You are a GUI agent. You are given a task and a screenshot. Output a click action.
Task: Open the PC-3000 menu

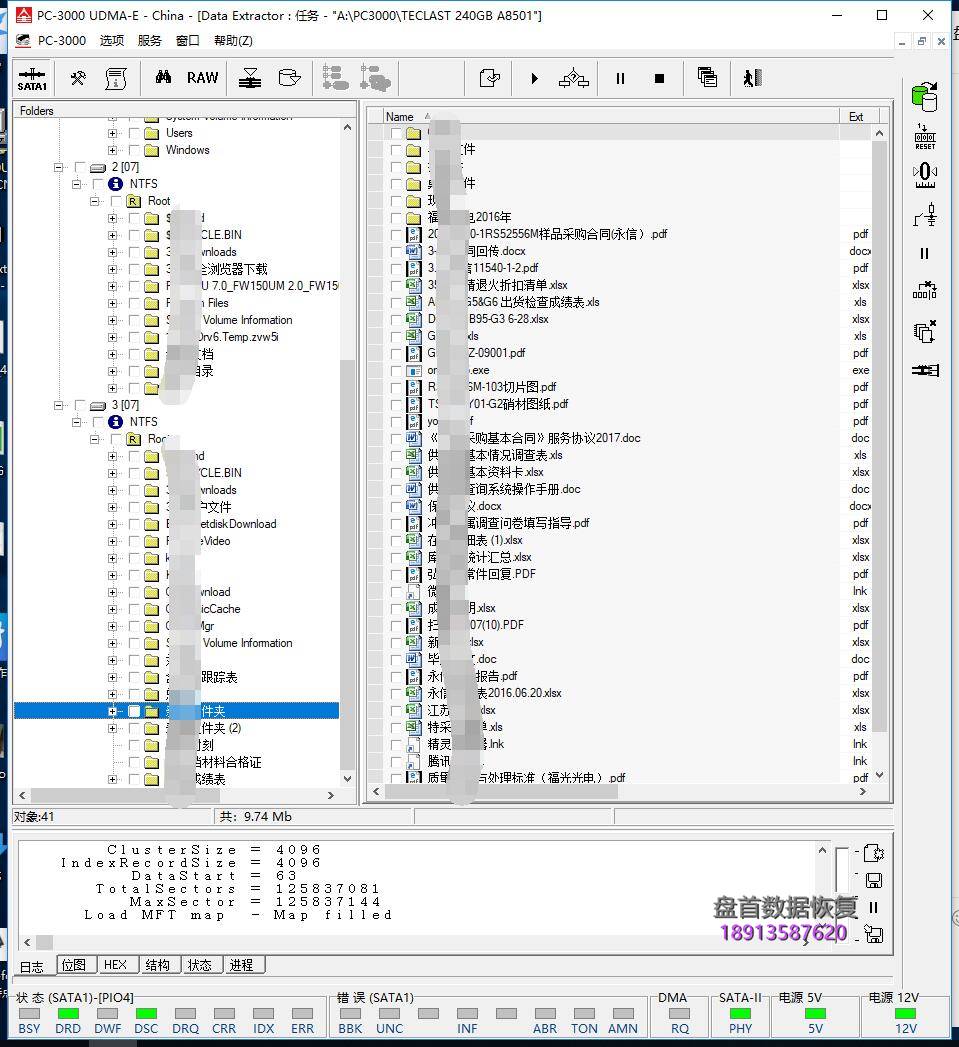(x=61, y=41)
